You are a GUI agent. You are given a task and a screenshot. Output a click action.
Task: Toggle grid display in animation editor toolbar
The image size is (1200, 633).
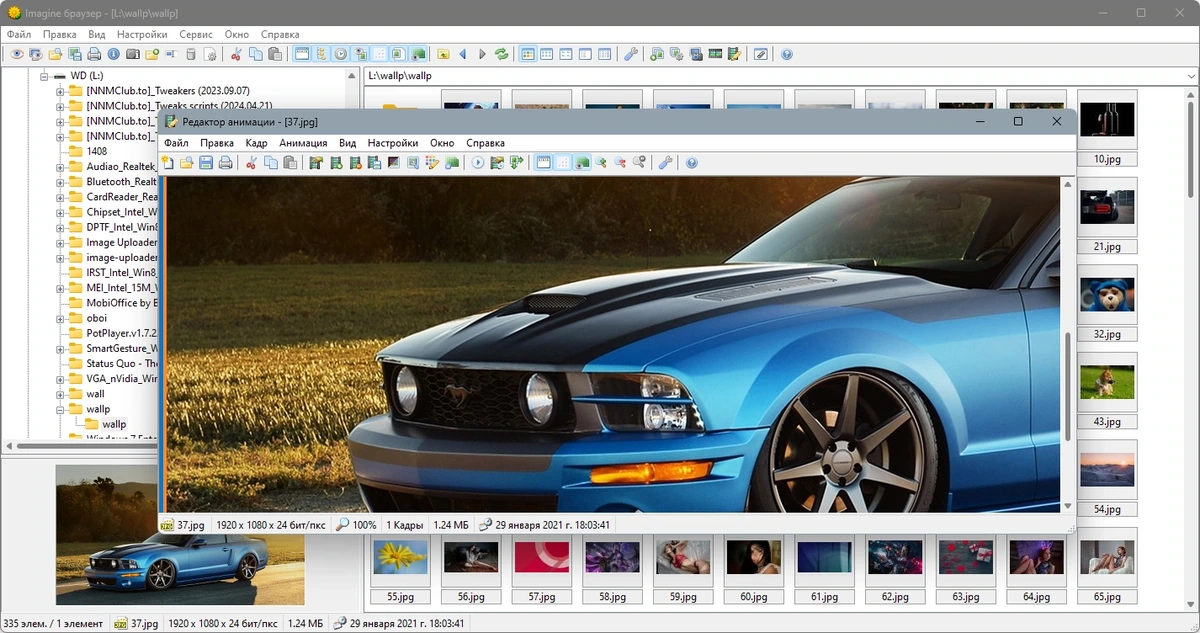click(x=563, y=162)
